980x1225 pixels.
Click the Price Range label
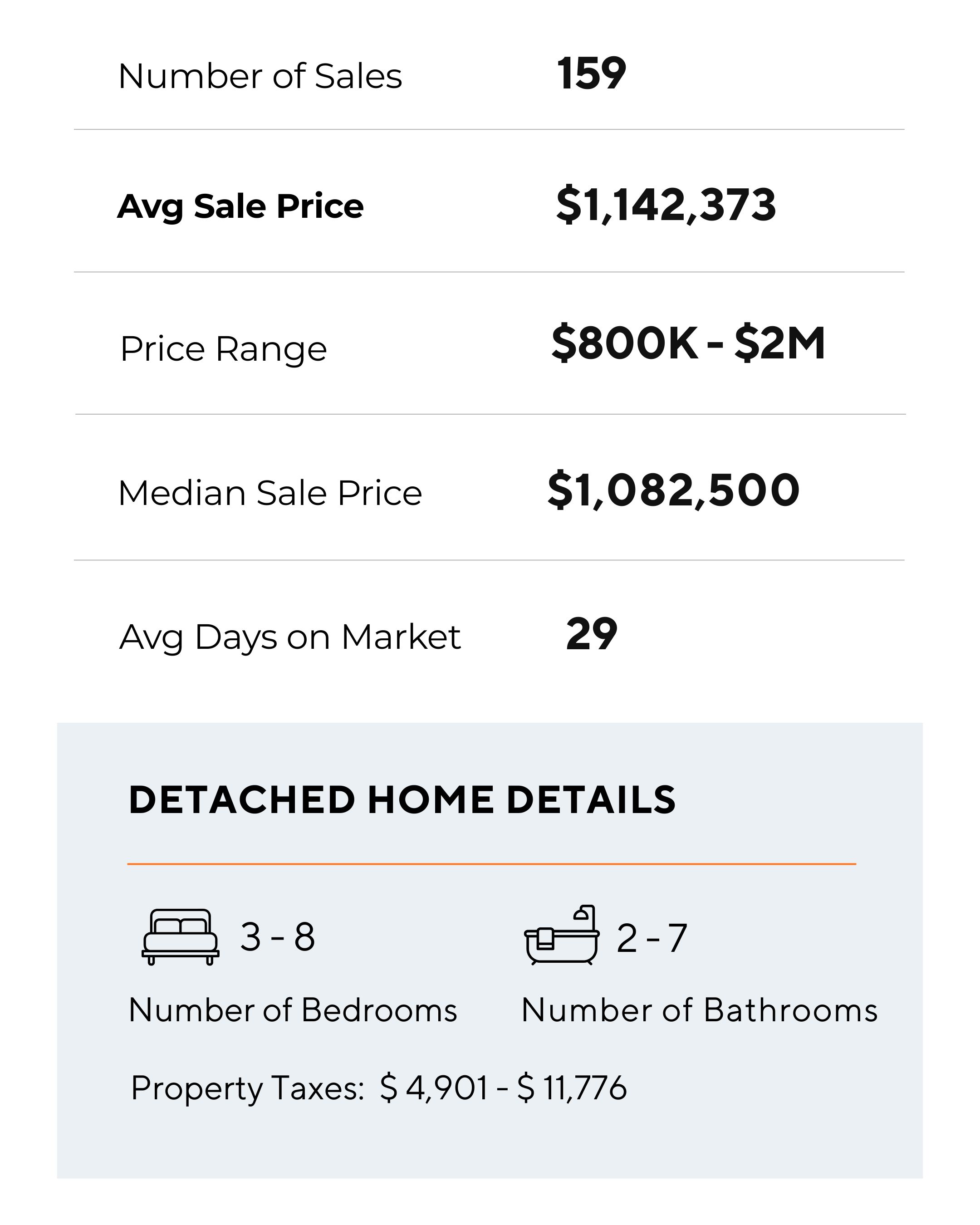click(223, 348)
